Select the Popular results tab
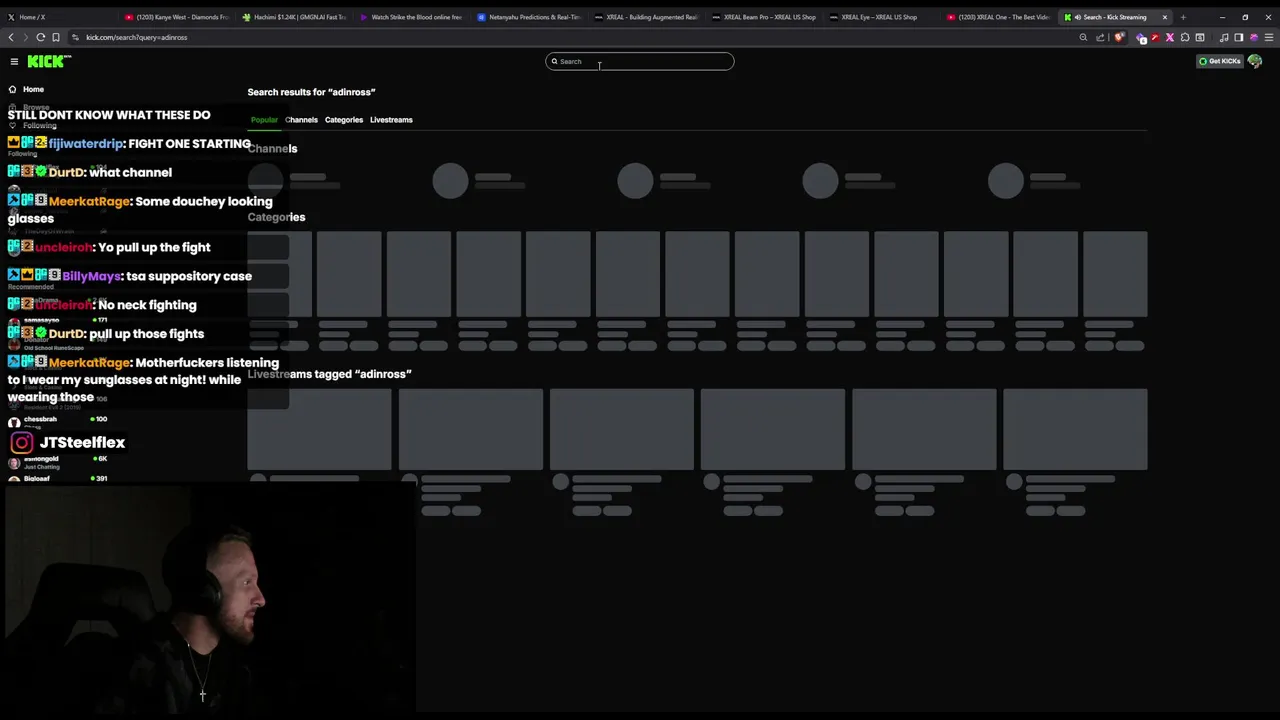 click(x=264, y=120)
